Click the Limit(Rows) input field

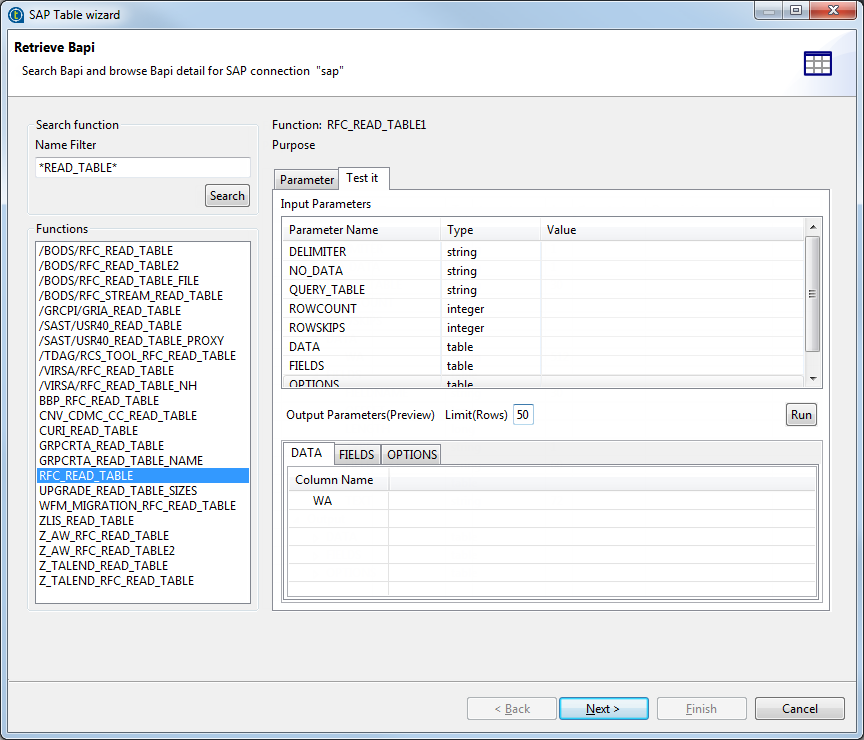pos(523,415)
